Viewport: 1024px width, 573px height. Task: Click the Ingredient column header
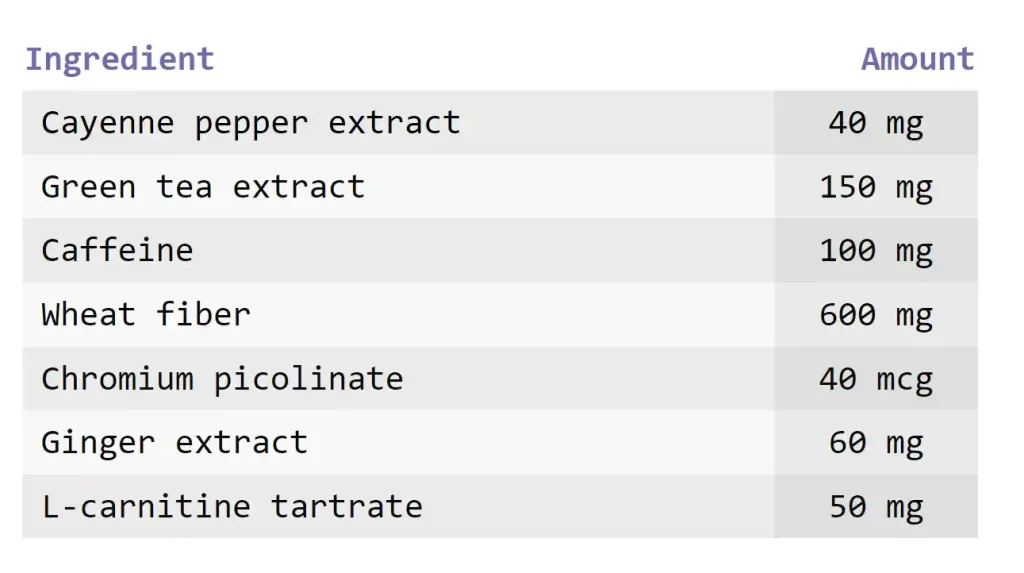tap(120, 59)
